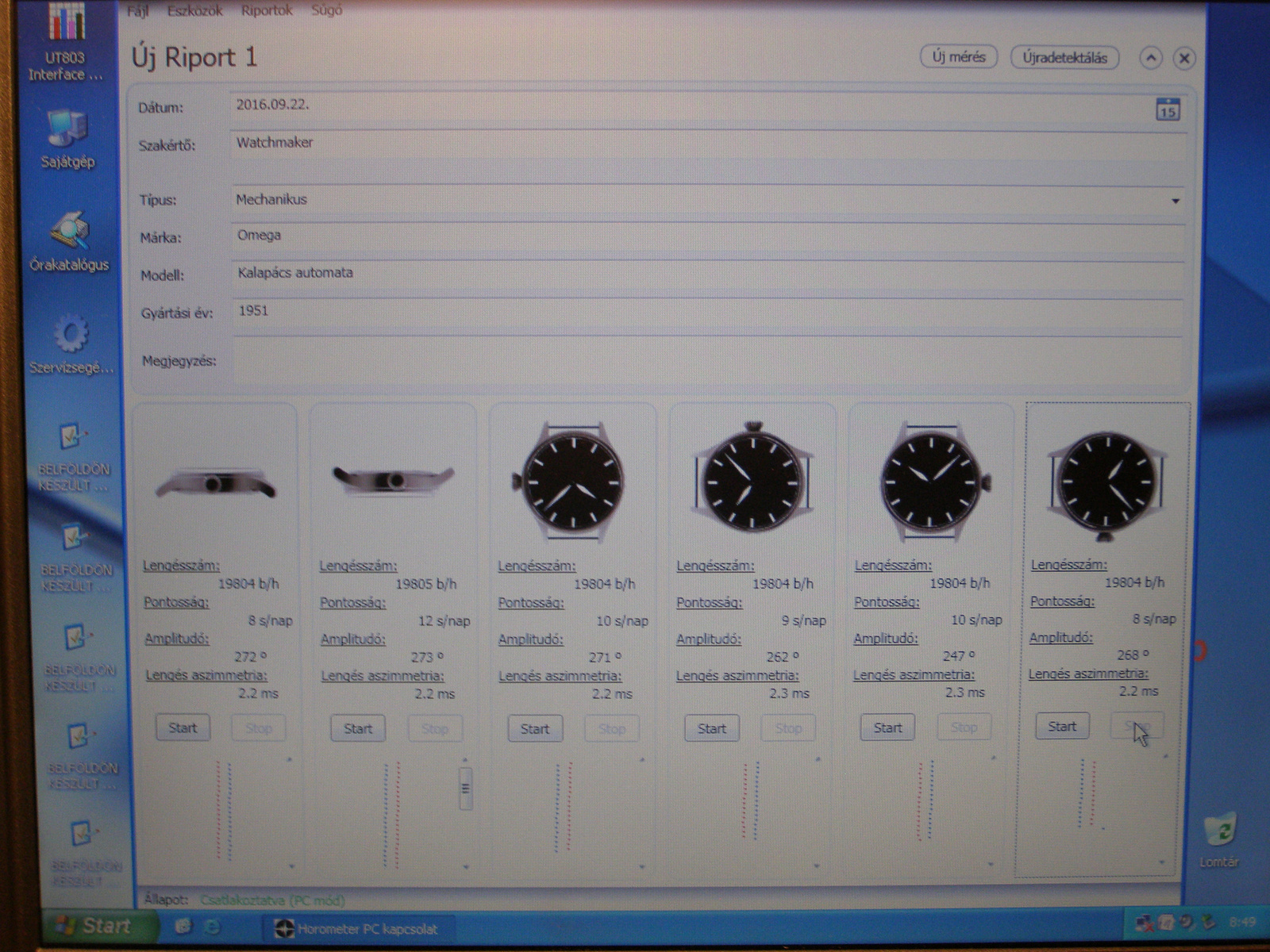Close the Új Riport 1 panel
Screen dimensions: 1270x952
[x=1184, y=58]
